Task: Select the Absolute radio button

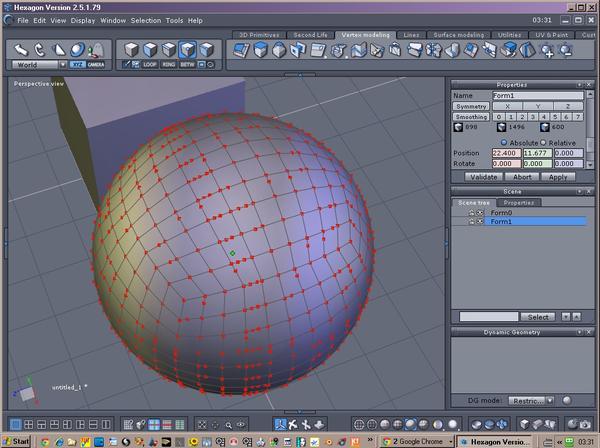Action: pos(505,142)
